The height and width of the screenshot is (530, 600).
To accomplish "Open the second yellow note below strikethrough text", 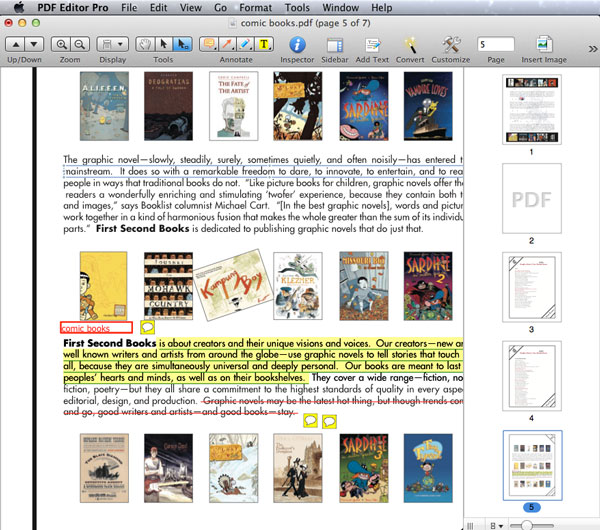I will click(x=329, y=422).
